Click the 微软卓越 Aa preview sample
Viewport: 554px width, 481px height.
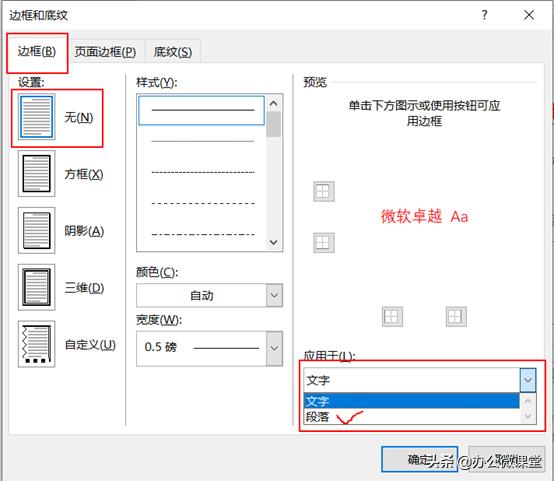point(424,216)
